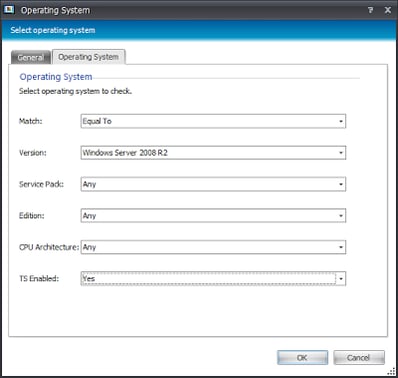Expand the Match dropdown arrow
The width and height of the screenshot is (398, 378).
pos(341,121)
